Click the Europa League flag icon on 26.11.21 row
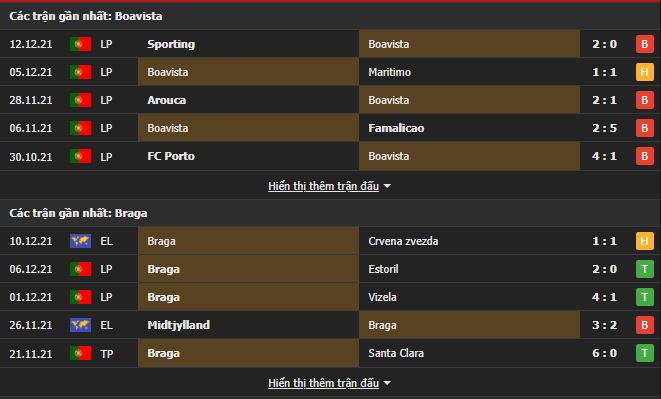 (81, 325)
